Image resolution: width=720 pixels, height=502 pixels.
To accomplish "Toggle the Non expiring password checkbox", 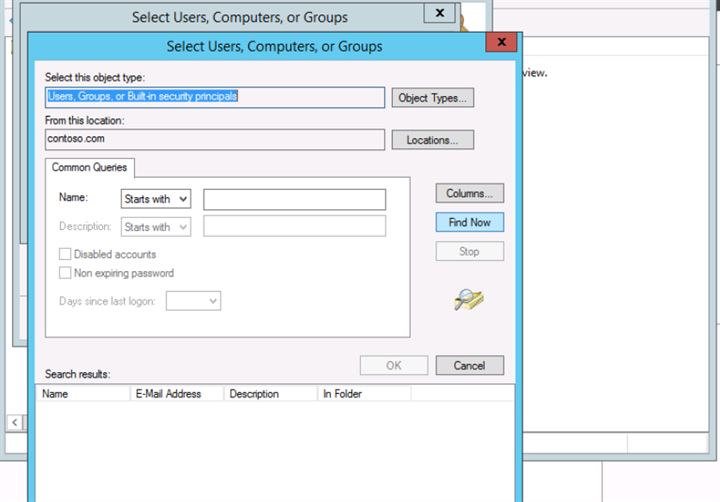I will (x=65, y=273).
